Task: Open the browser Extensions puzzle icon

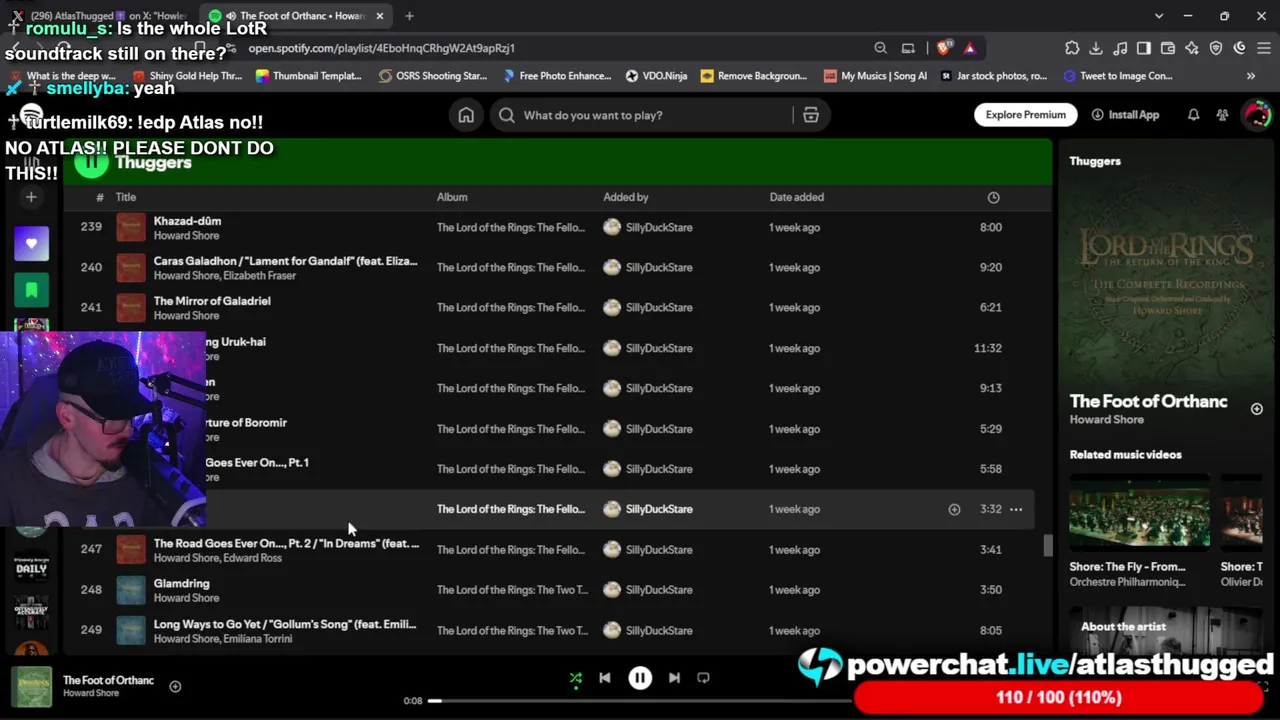Action: 1072,48
